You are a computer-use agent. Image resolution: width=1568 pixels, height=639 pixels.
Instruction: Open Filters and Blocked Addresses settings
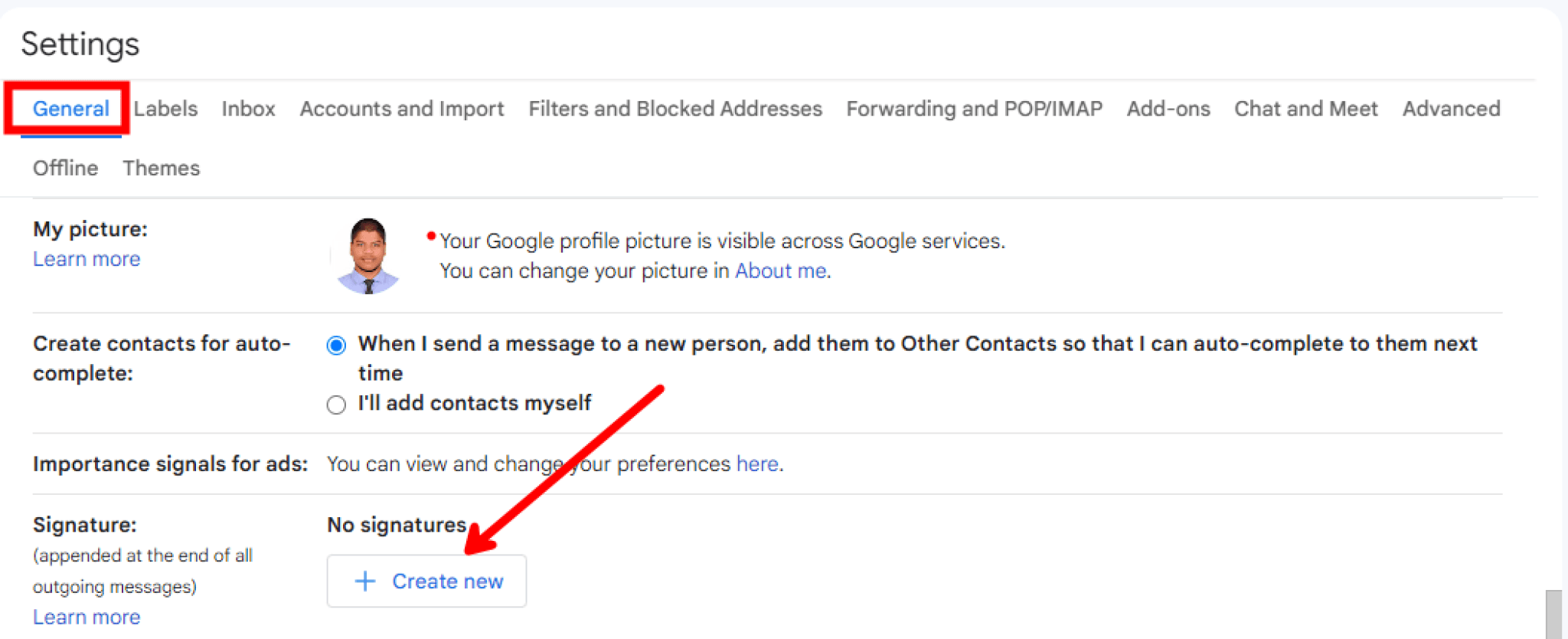pyautogui.click(x=675, y=109)
